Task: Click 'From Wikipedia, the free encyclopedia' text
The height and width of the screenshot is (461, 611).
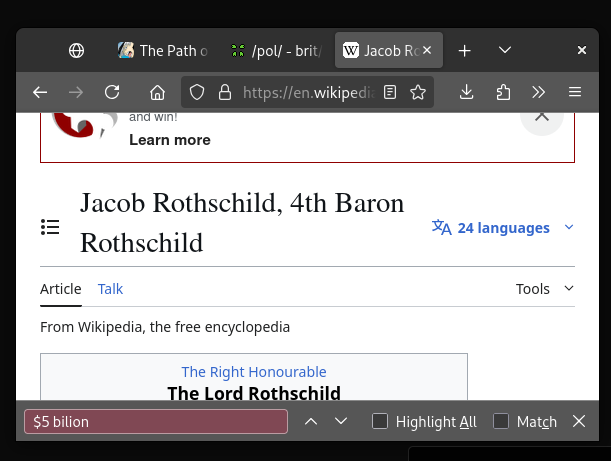Action: [x=165, y=327]
